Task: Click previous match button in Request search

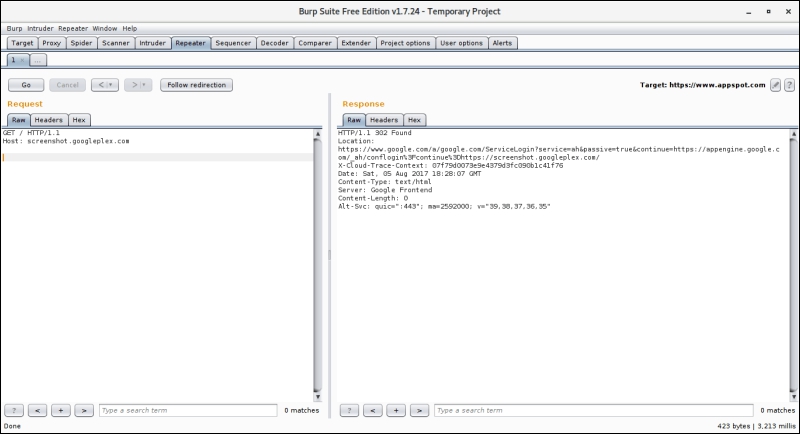Action: 37,410
